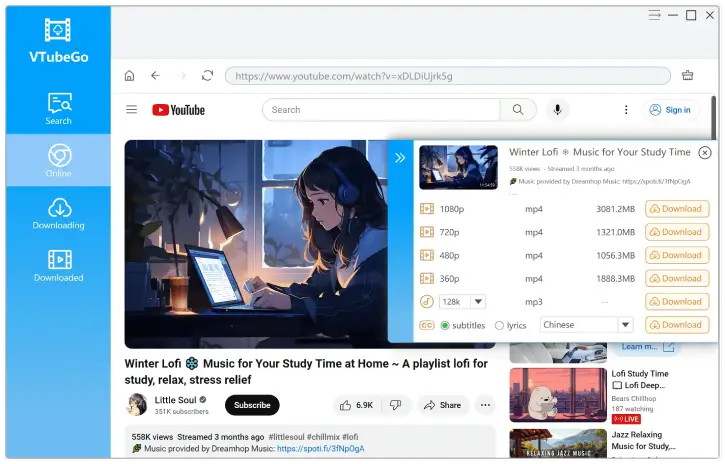Screen dimensions: 725x464
Task: Start voice search with microphone icon
Action: (x=558, y=110)
